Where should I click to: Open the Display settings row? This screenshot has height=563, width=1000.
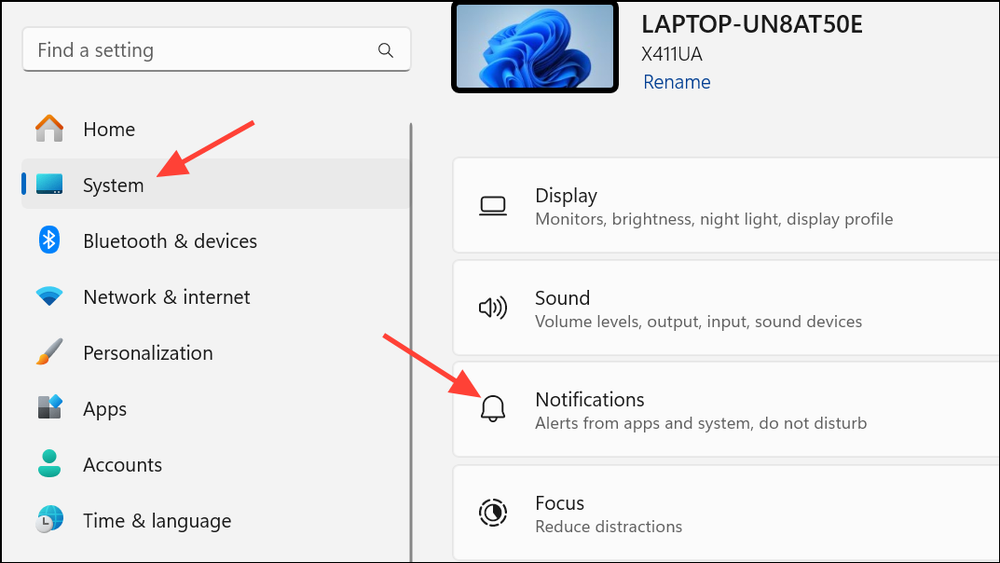click(x=726, y=205)
